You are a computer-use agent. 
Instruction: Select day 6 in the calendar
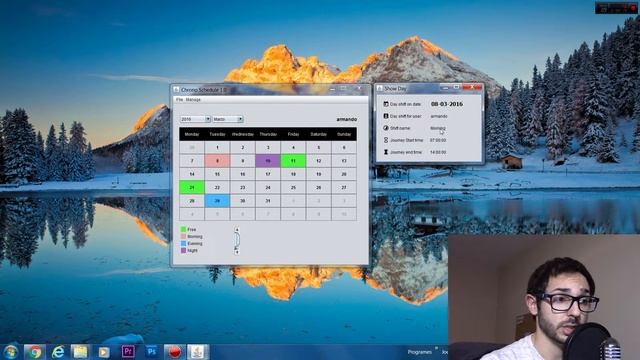click(344, 147)
